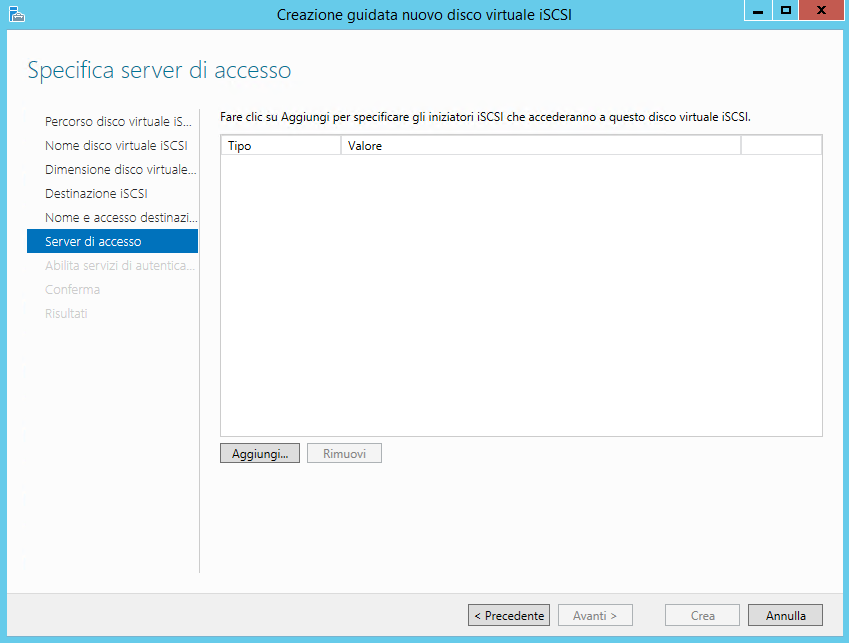
Task: Click the Rimuovi button
Action: (x=344, y=454)
